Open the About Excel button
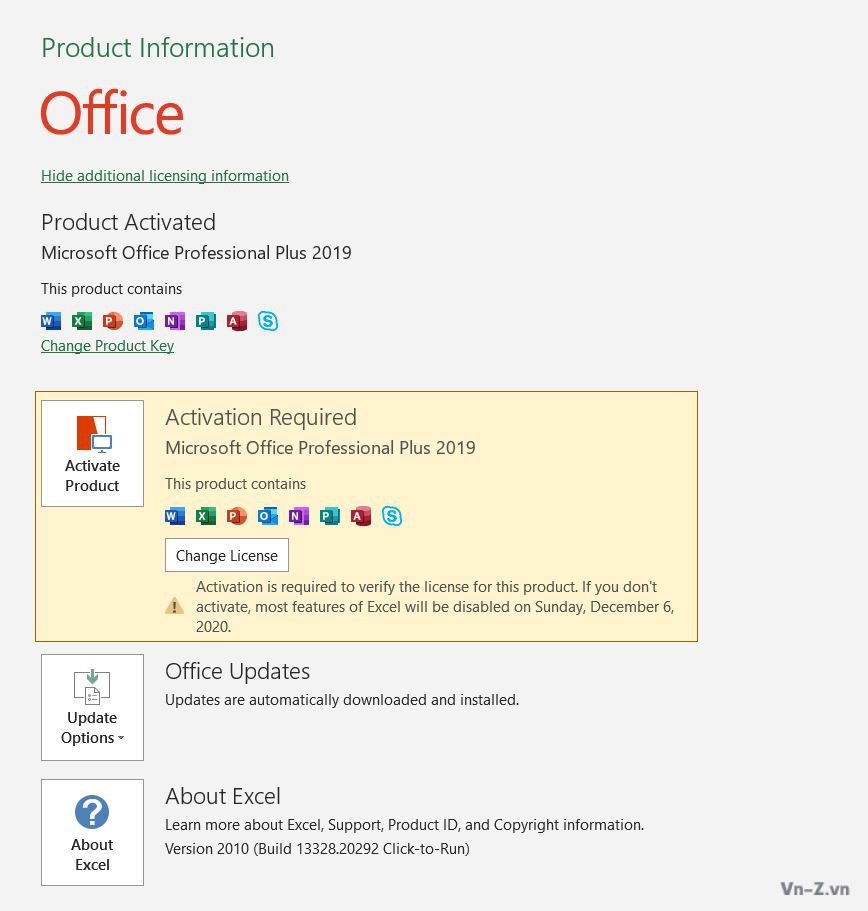This screenshot has width=868, height=911. pyautogui.click(x=92, y=832)
